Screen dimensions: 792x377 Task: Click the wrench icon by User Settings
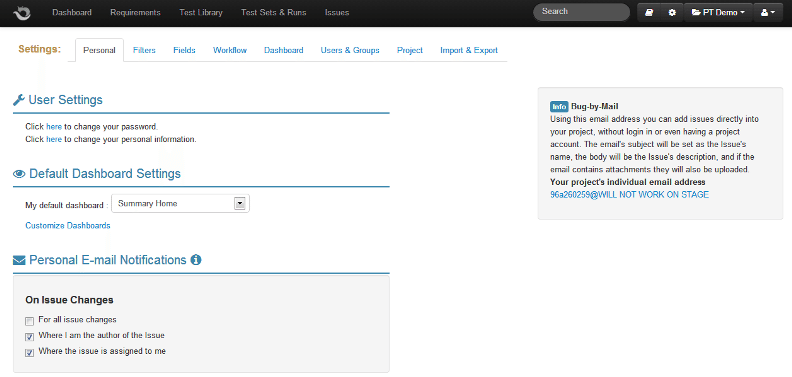click(x=19, y=100)
